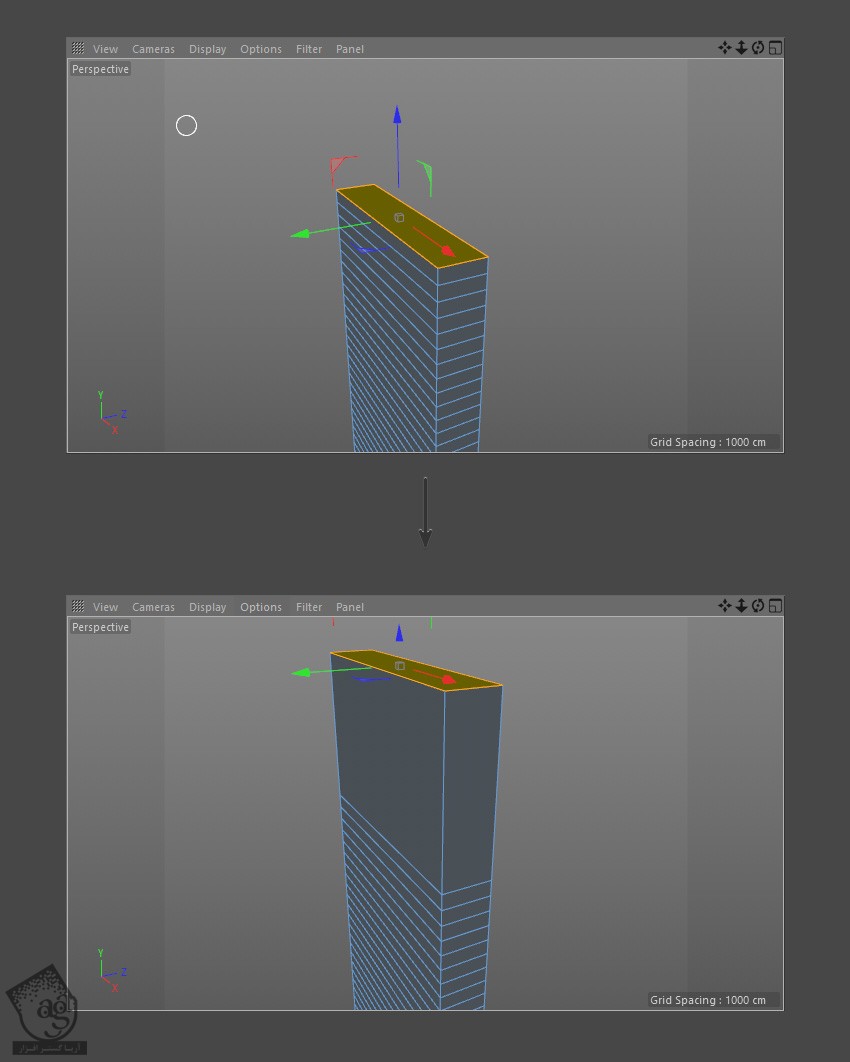Click the dolly zoom icon in the lower viewport
The image size is (850, 1062).
[x=741, y=606]
